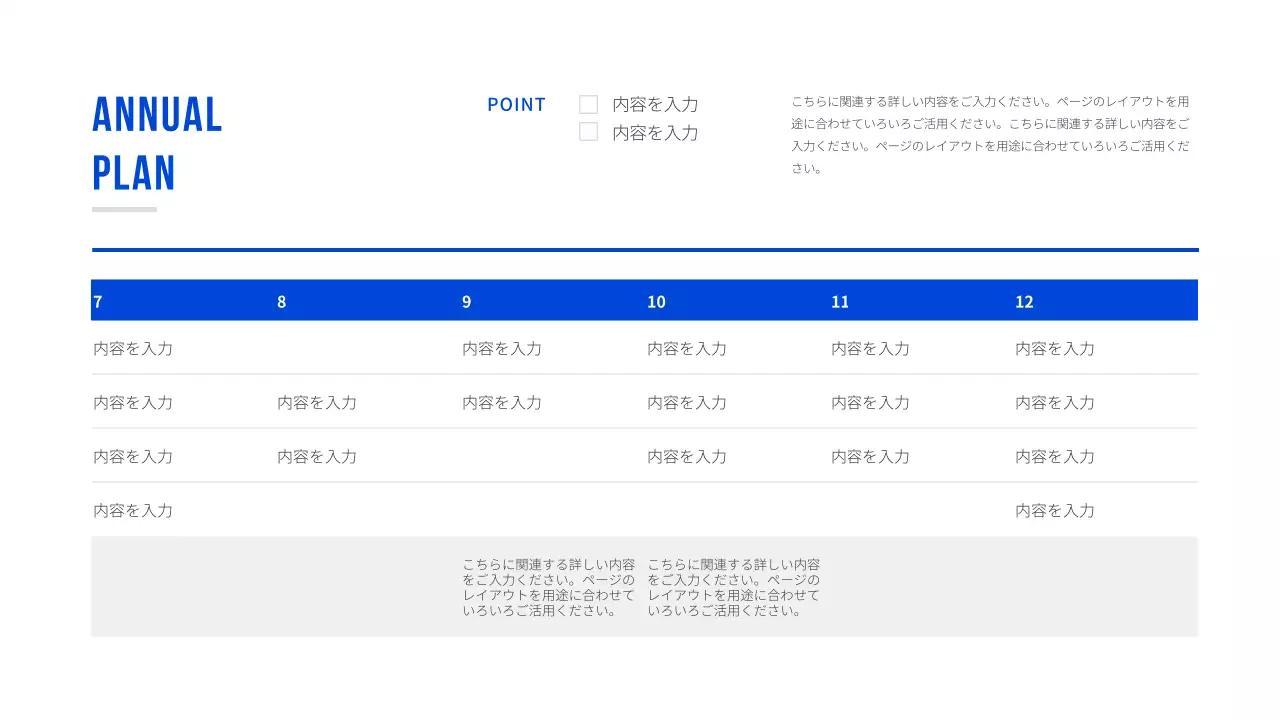Select column header 8 in the blue bar
Screen dimensions: 1280x720
click(x=281, y=301)
